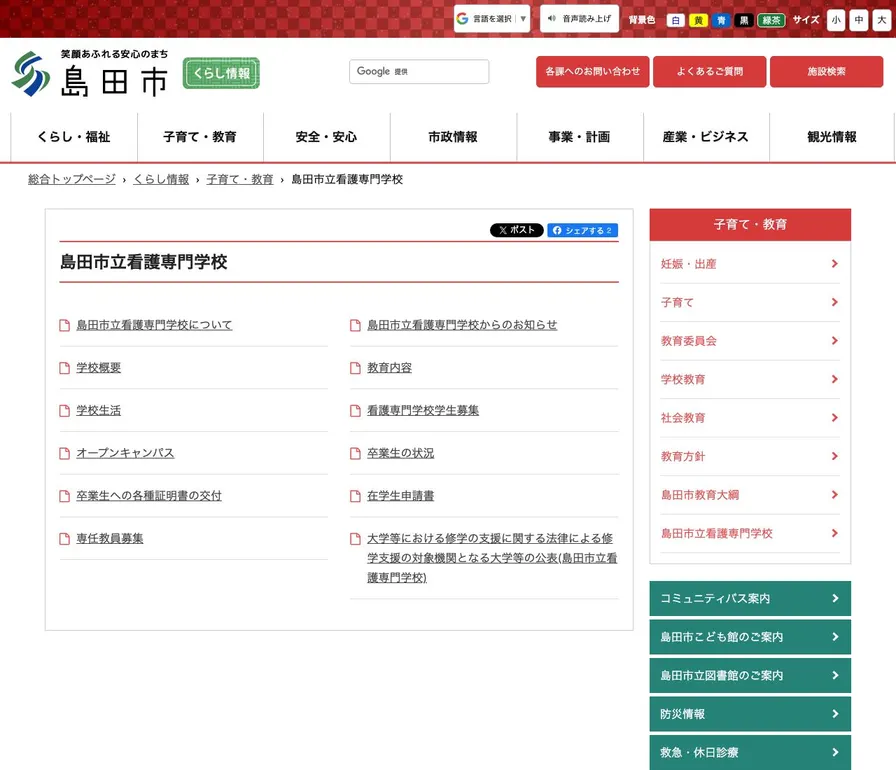The width and height of the screenshot is (896, 770).
Task: Expand the 教育委員会 sidebar entry
Action: (x=750, y=341)
